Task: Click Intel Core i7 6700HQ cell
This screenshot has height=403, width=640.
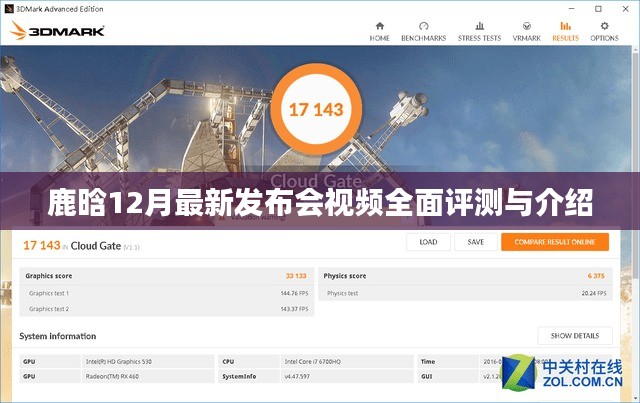Action: (347, 361)
